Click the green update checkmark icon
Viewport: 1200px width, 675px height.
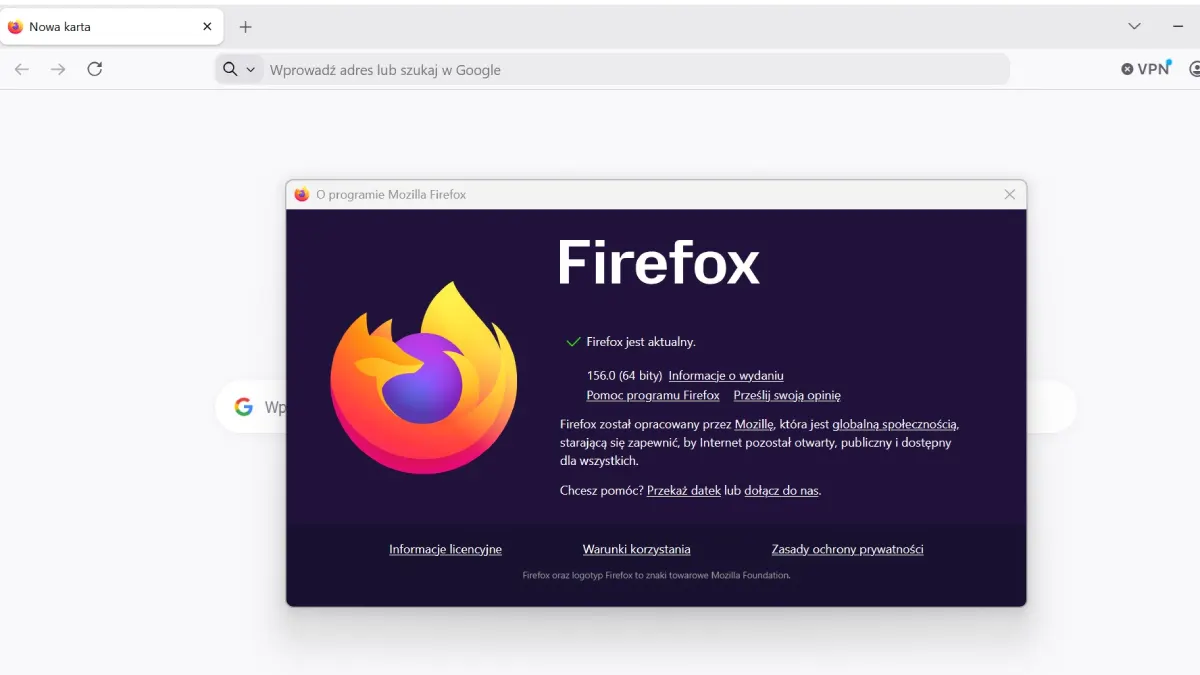pyautogui.click(x=573, y=342)
